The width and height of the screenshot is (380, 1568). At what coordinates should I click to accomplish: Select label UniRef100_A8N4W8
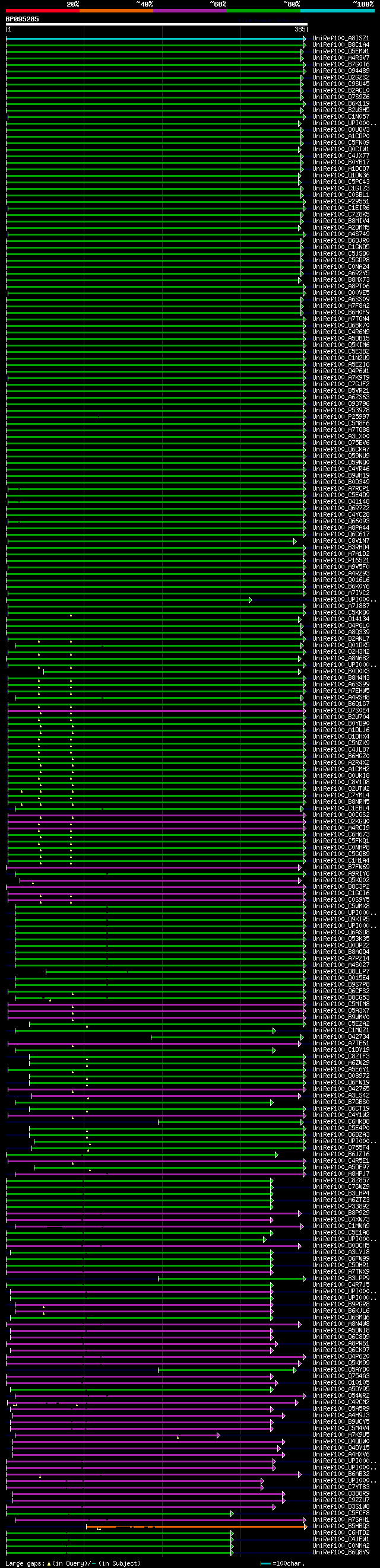(x=341, y=1325)
